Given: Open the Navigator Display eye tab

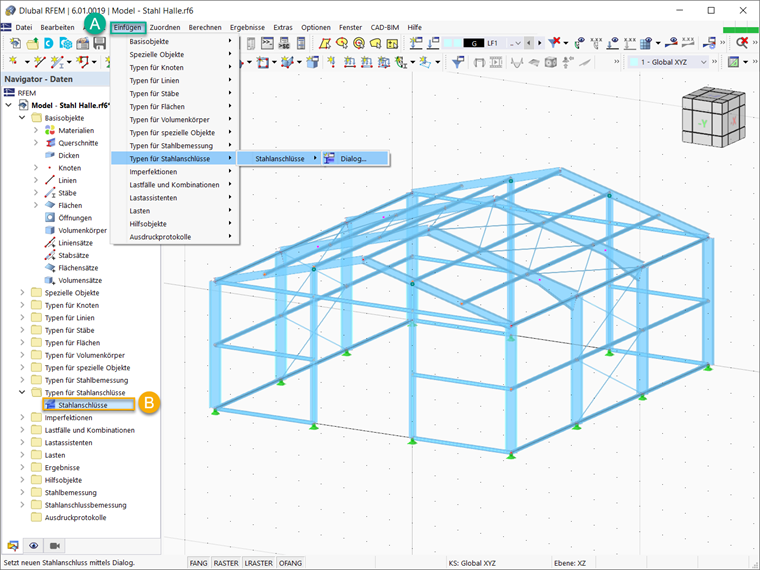Looking at the screenshot, I should 33,546.
